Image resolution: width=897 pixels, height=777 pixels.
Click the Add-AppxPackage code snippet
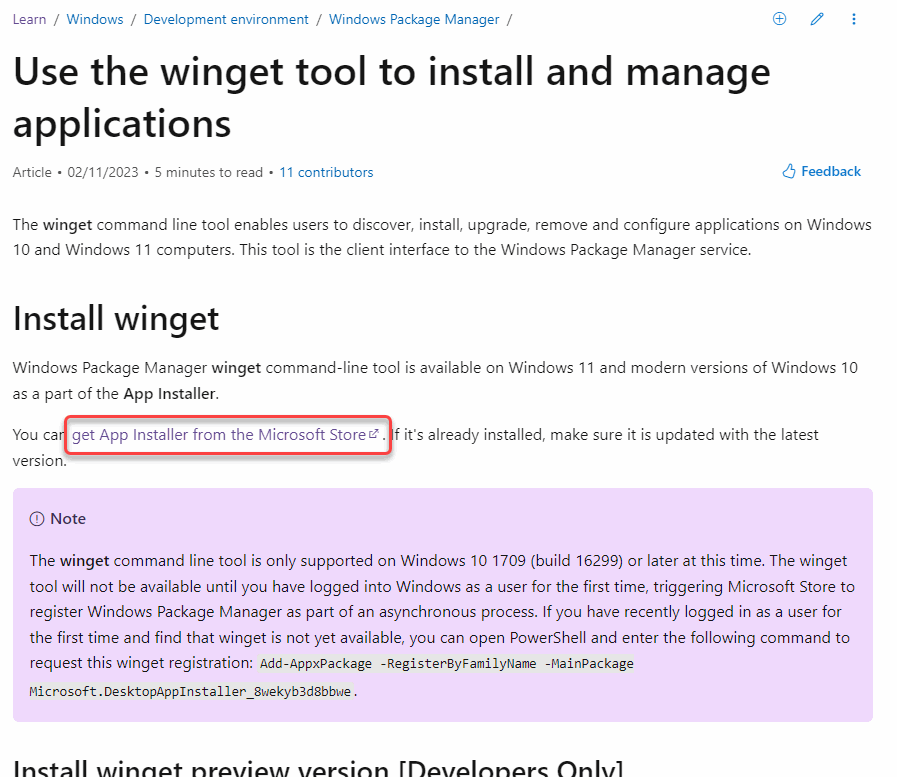[x=446, y=664]
